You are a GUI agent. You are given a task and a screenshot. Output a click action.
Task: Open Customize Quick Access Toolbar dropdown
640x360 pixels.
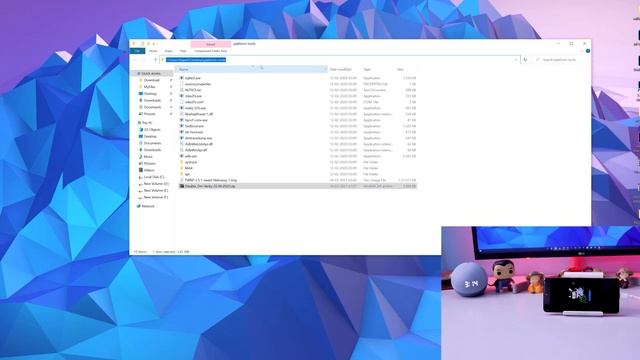[x=154, y=44]
